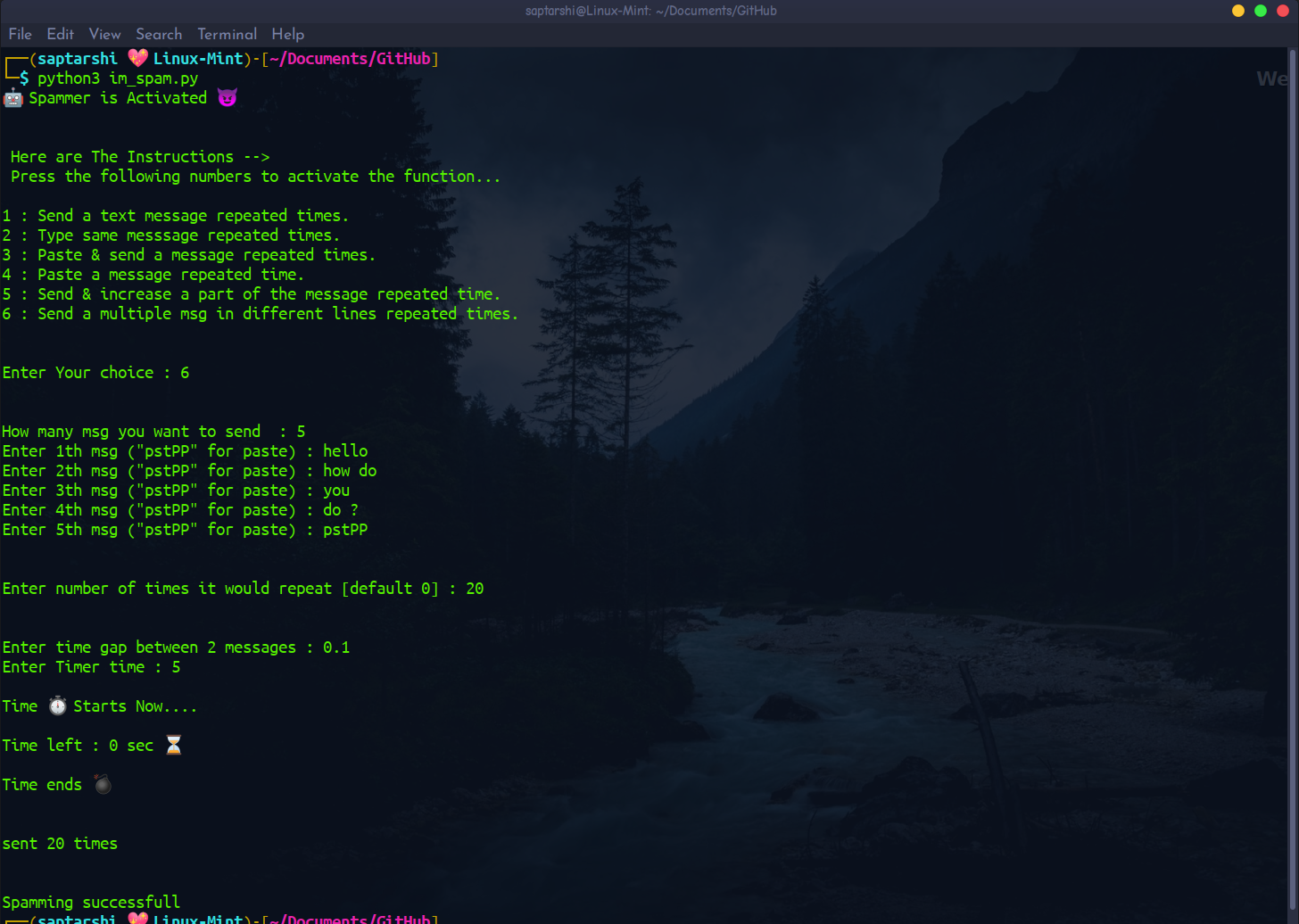The image size is (1299, 924).
Task: Open the Edit menu
Action: (x=60, y=34)
